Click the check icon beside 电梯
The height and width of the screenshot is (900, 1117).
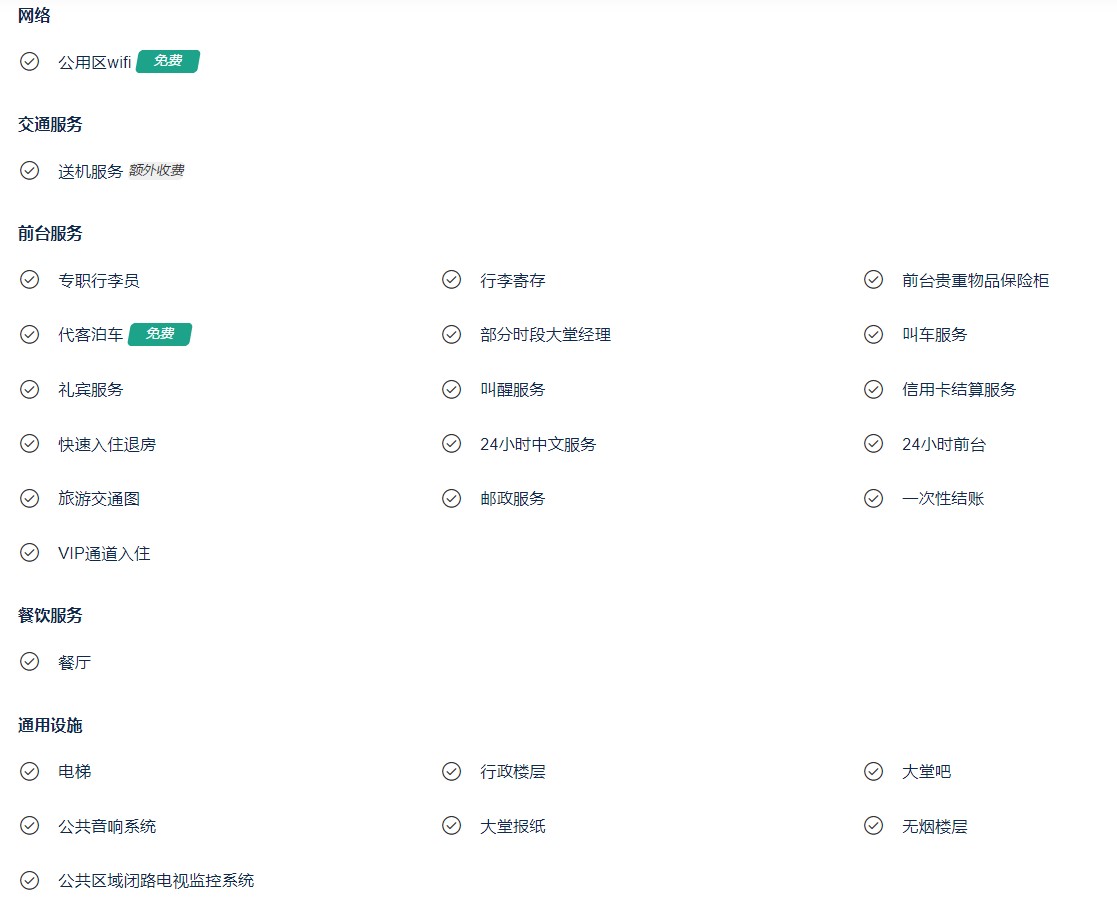29,771
